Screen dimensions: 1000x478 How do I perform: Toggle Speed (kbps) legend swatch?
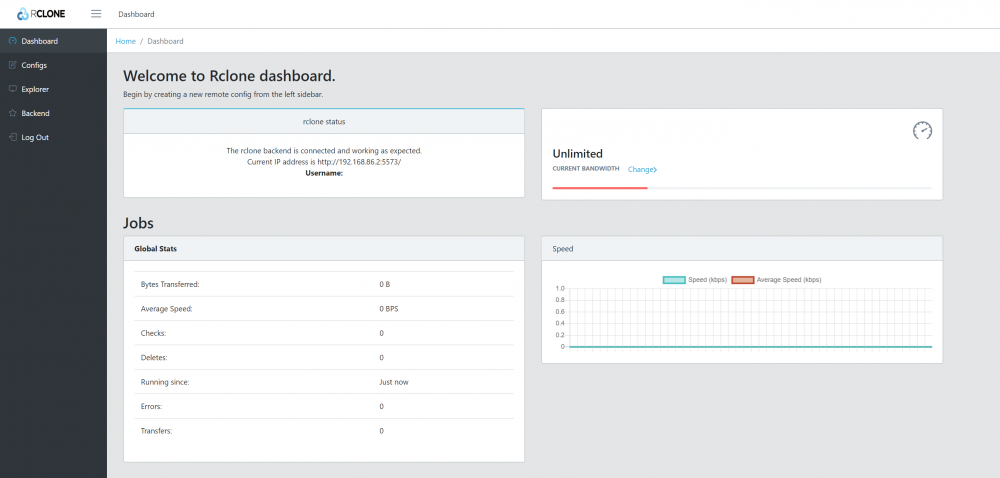pos(674,280)
